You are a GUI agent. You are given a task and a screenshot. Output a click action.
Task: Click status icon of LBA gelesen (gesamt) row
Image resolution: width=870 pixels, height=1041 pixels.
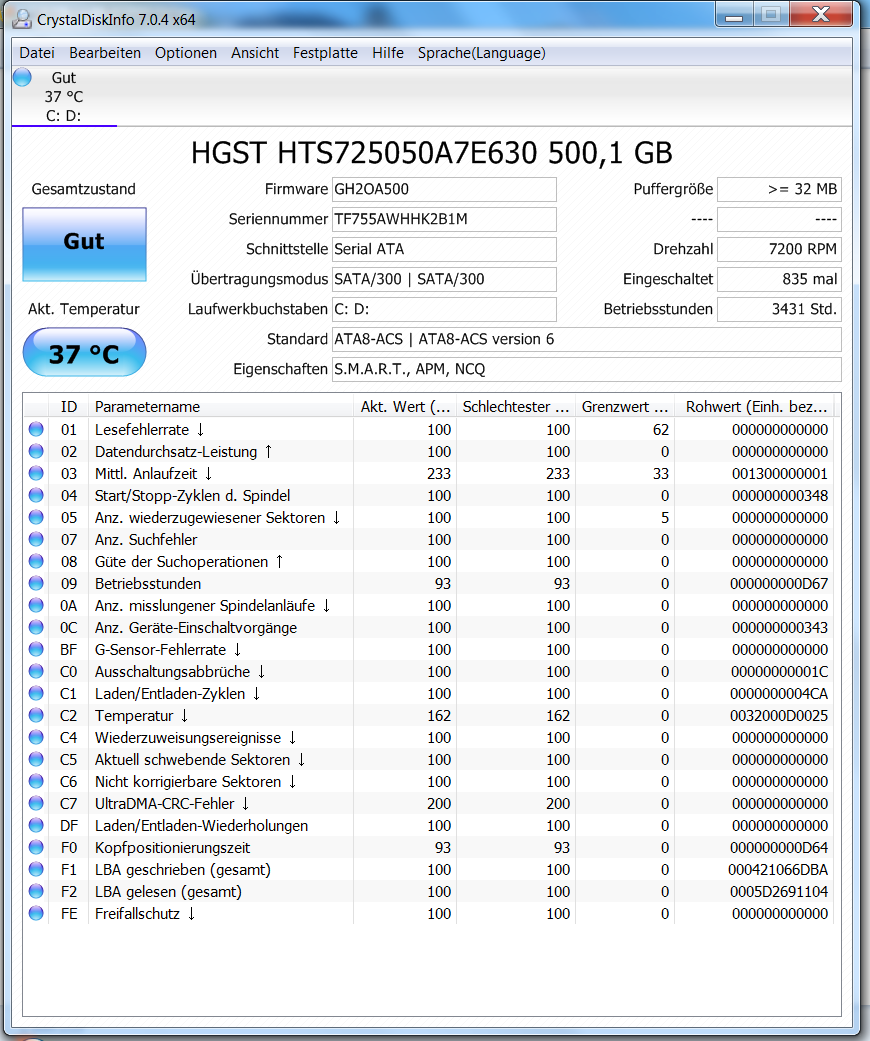pos(36,891)
